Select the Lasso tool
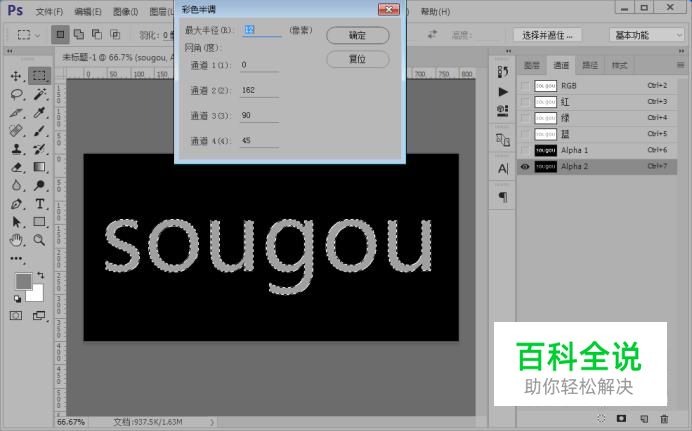The height and width of the screenshot is (431, 692). pos(16,94)
